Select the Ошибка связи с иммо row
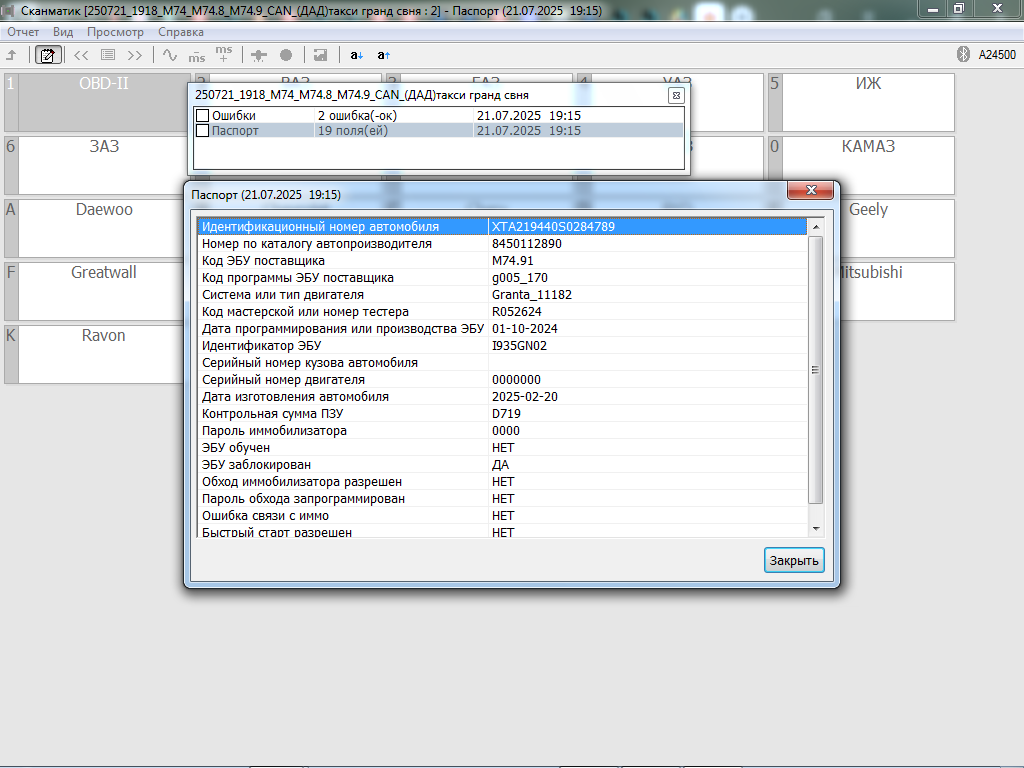This screenshot has height=768, width=1024. 502,515
